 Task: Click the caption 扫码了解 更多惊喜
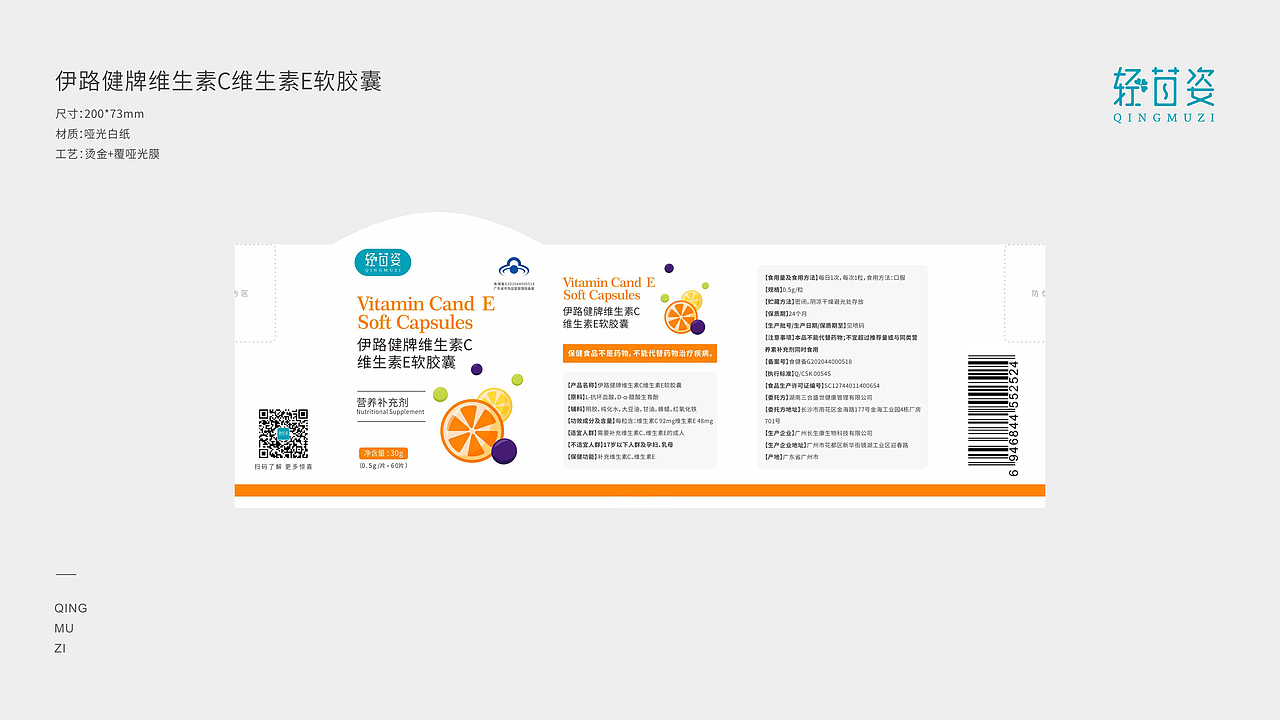click(283, 467)
